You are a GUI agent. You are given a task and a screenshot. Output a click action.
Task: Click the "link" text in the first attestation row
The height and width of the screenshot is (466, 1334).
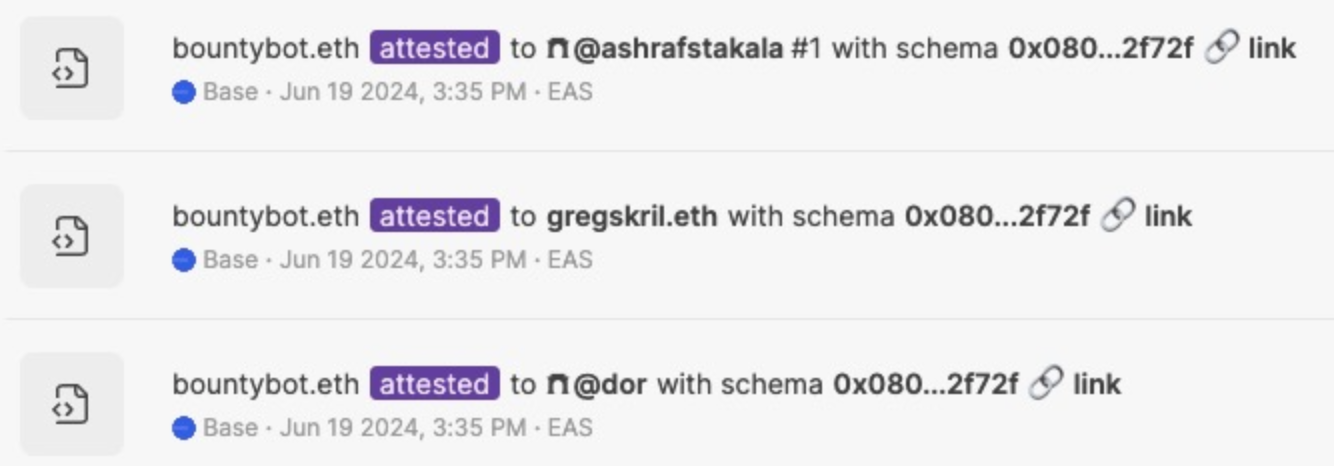1272,48
